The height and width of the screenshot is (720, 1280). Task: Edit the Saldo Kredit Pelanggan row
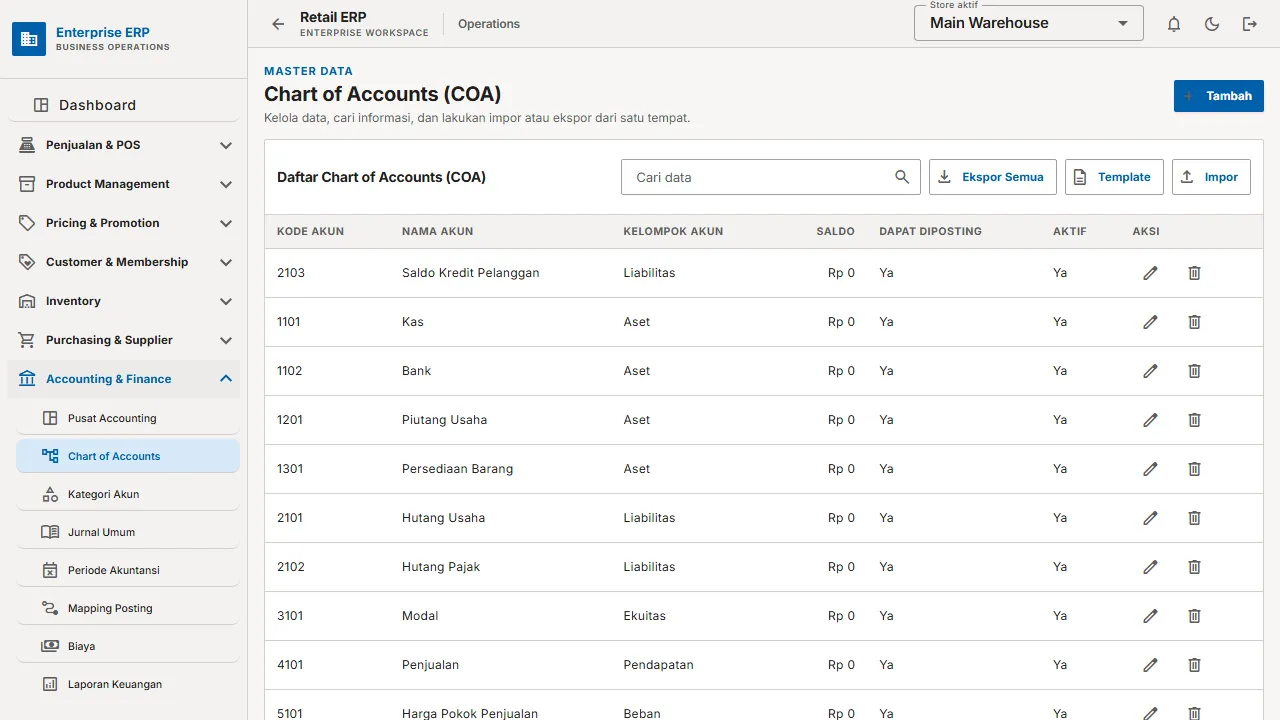coord(1150,273)
